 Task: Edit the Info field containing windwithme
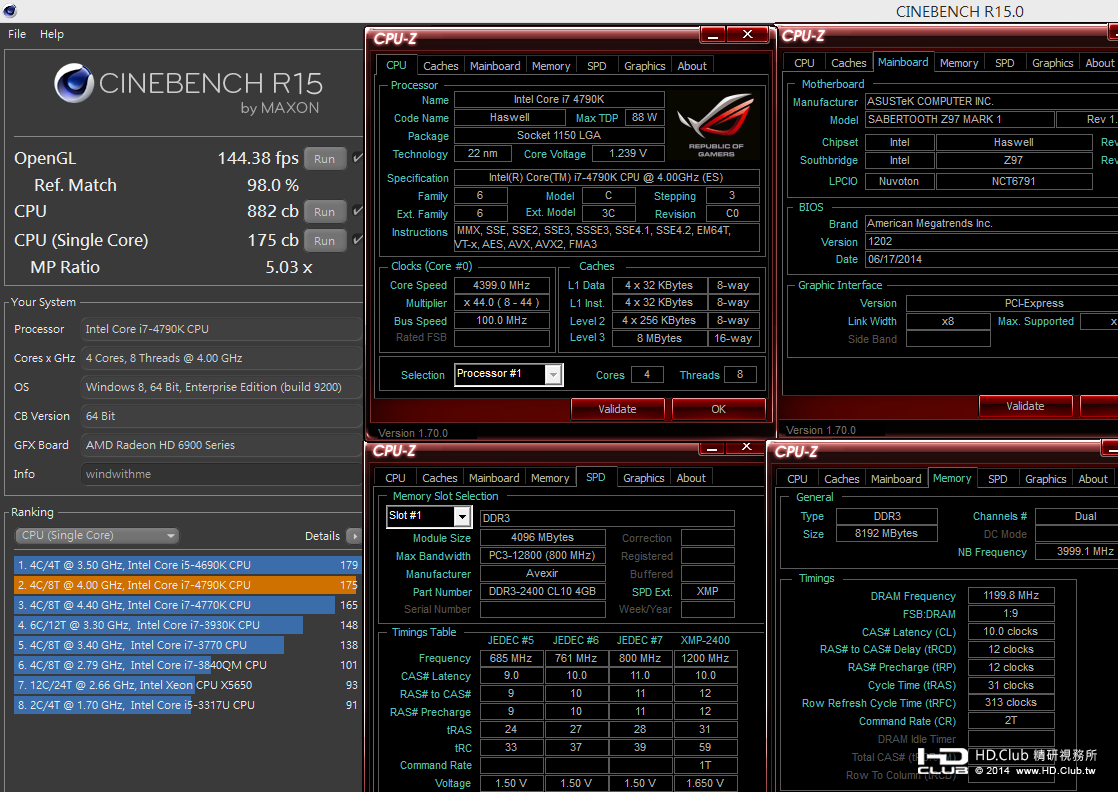(x=221, y=474)
